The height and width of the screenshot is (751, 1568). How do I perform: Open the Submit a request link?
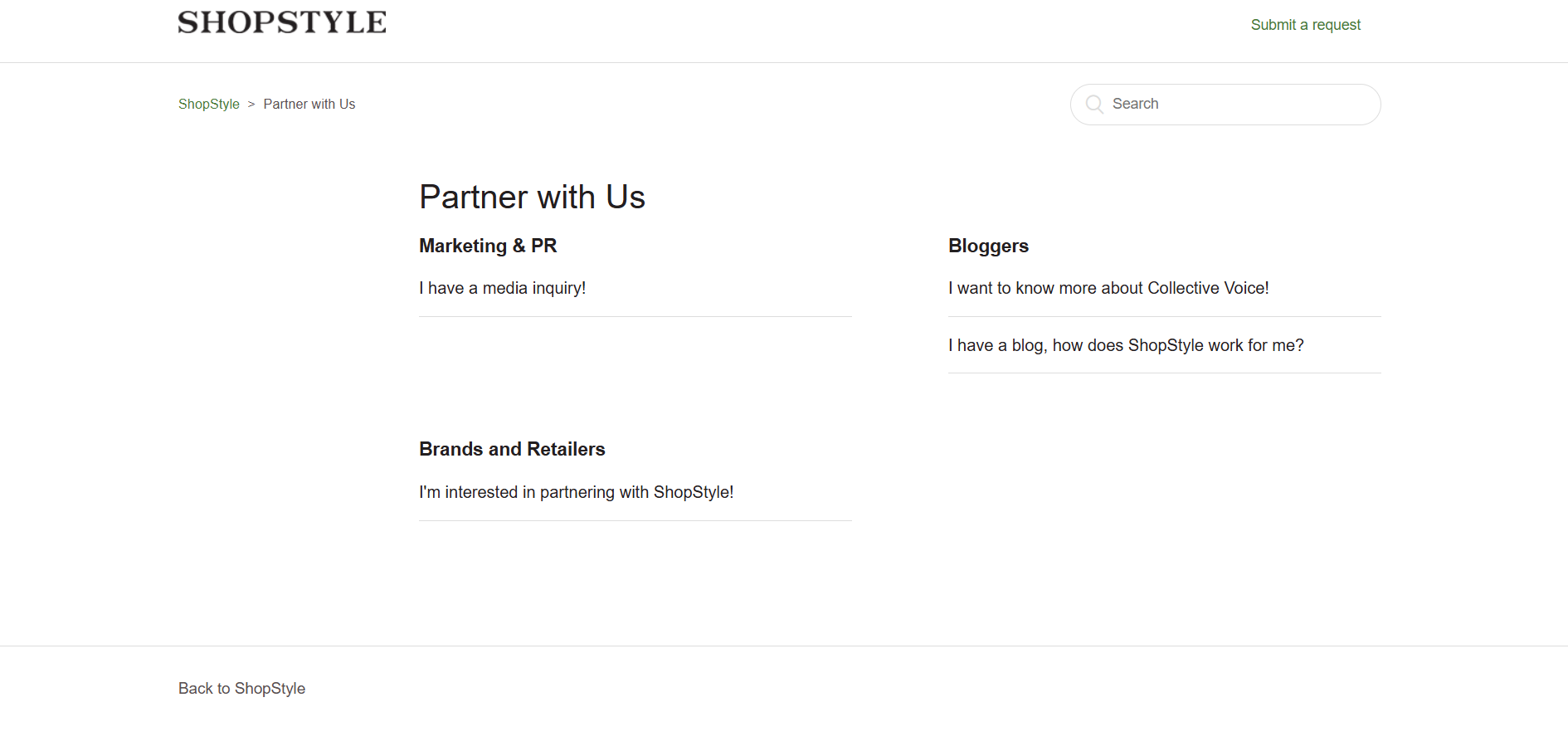(1305, 25)
